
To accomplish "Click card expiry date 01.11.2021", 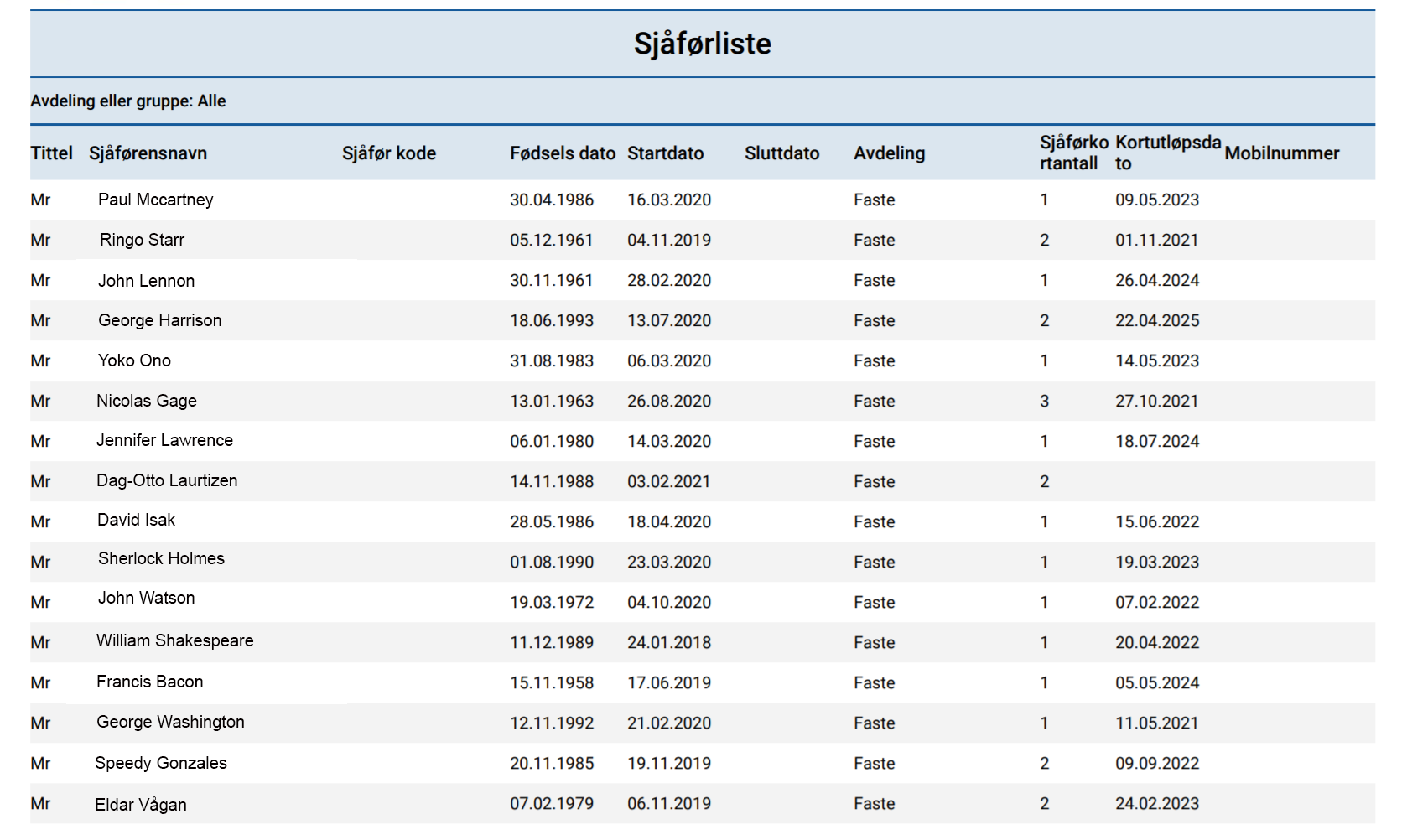I will coord(1157,240).
